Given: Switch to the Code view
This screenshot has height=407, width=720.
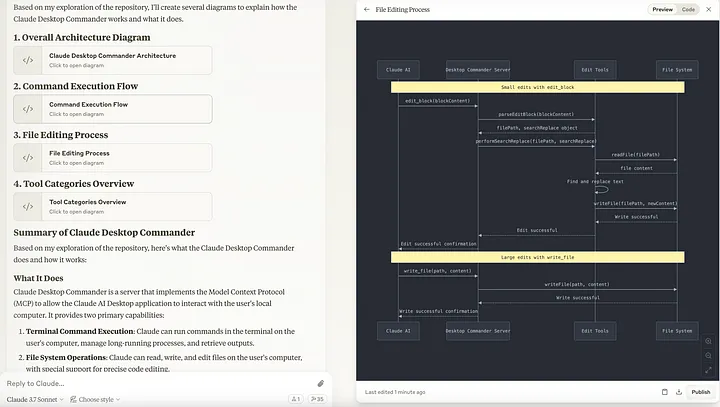Looking at the screenshot, I should (x=688, y=9).
